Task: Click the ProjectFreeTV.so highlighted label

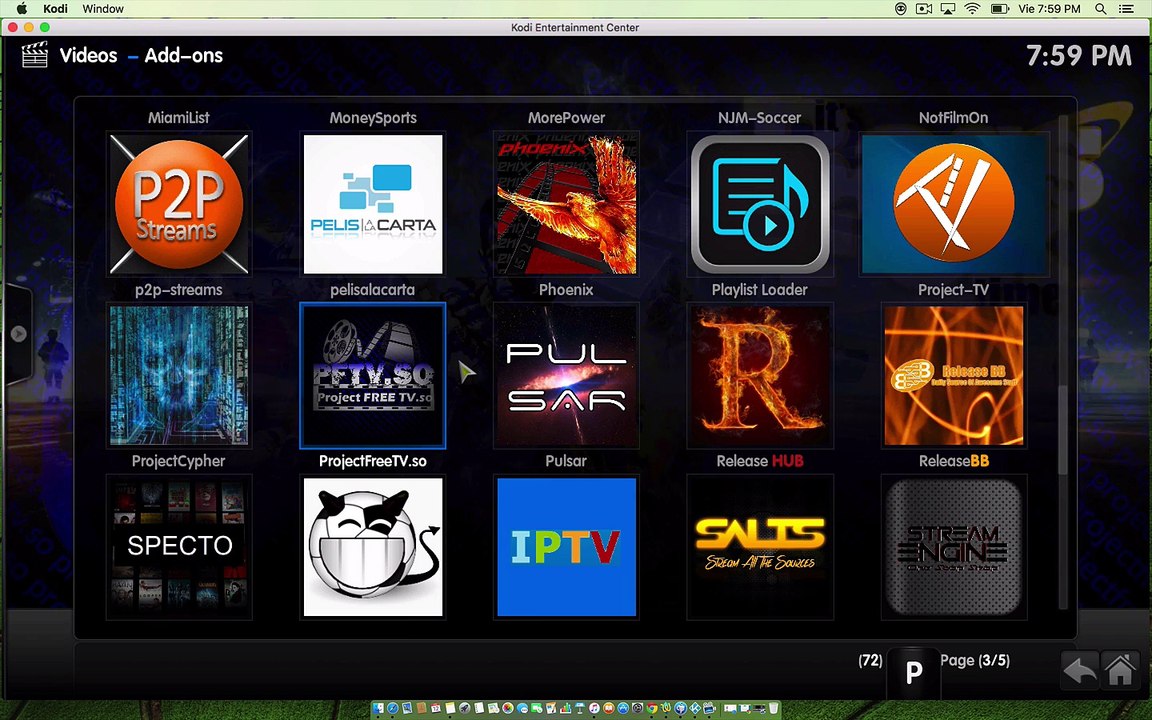Action: tap(372, 461)
